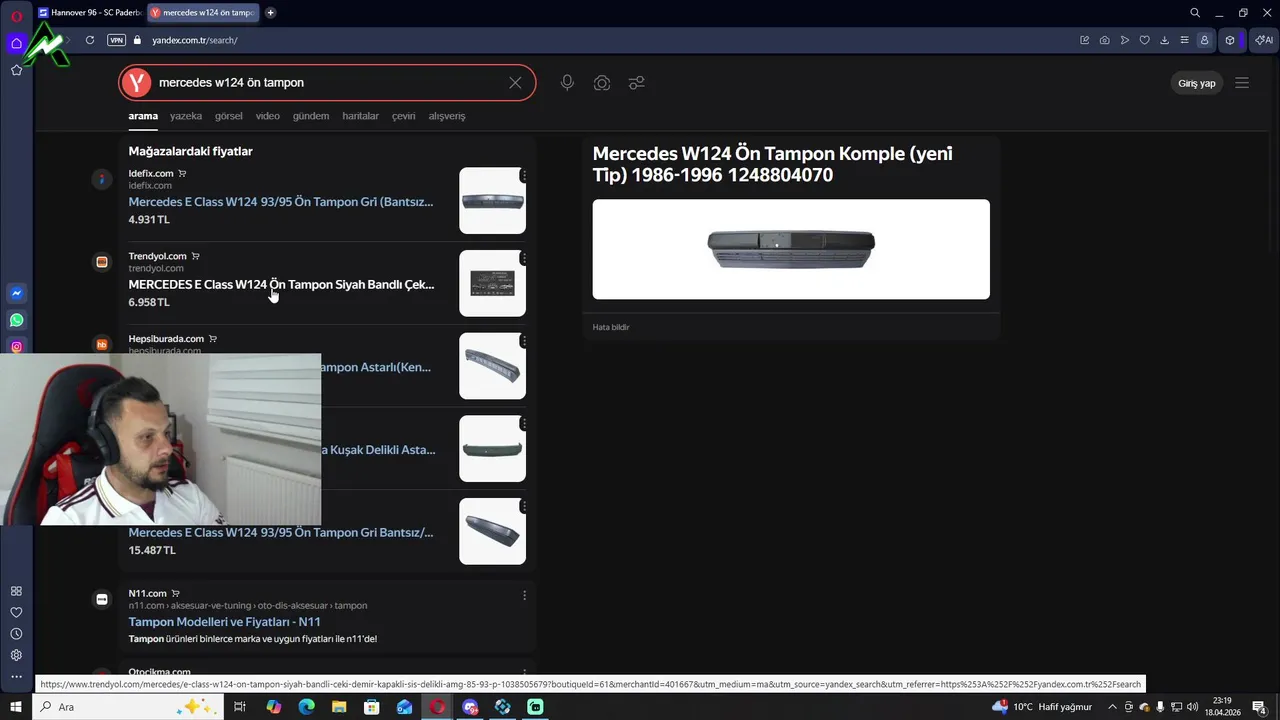Open three-dot menu for Trendyol result
Image resolution: width=1280 pixels, height=720 pixels.
(x=524, y=258)
